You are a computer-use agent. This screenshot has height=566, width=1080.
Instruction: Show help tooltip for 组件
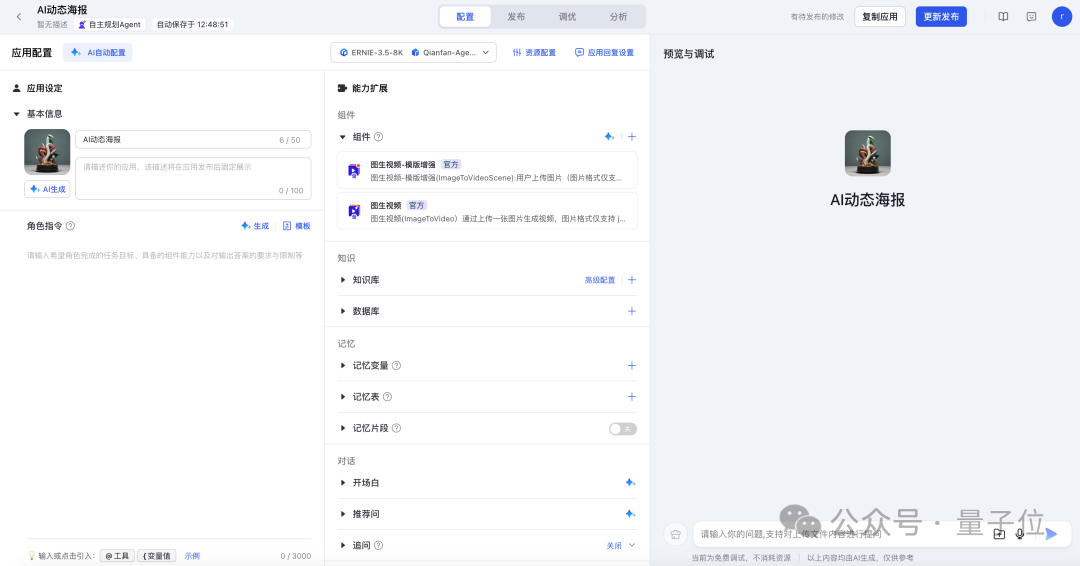click(x=378, y=137)
